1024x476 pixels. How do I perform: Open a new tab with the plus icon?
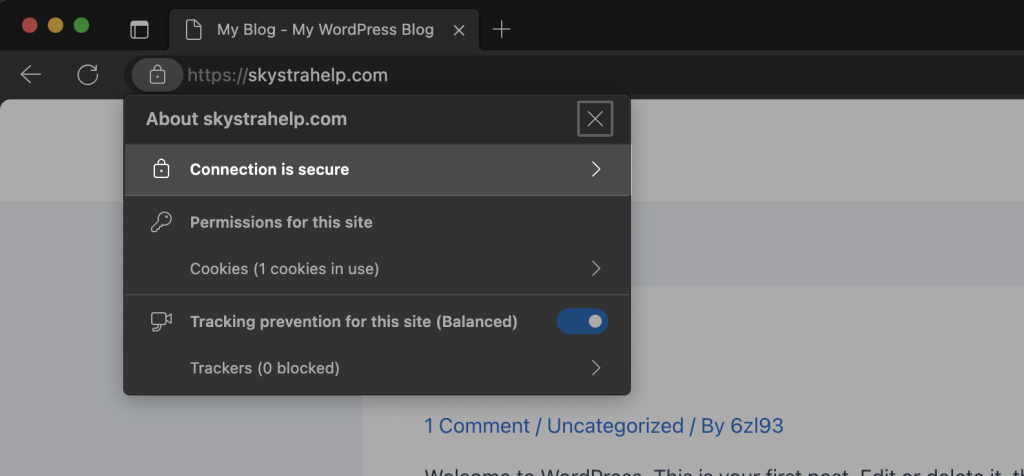coord(502,30)
